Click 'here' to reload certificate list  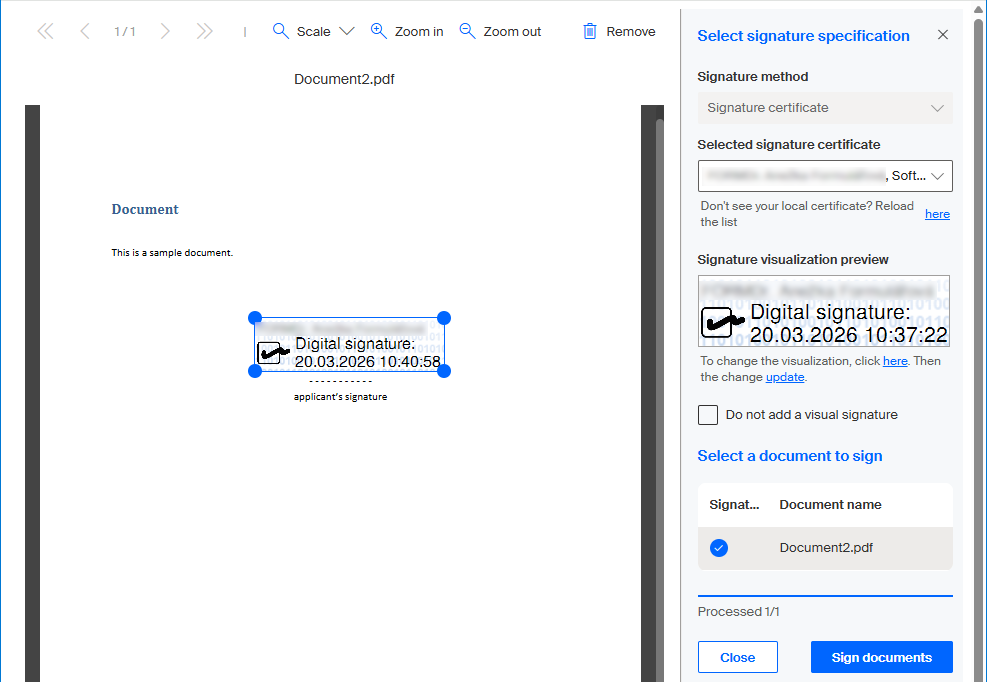[x=937, y=214]
